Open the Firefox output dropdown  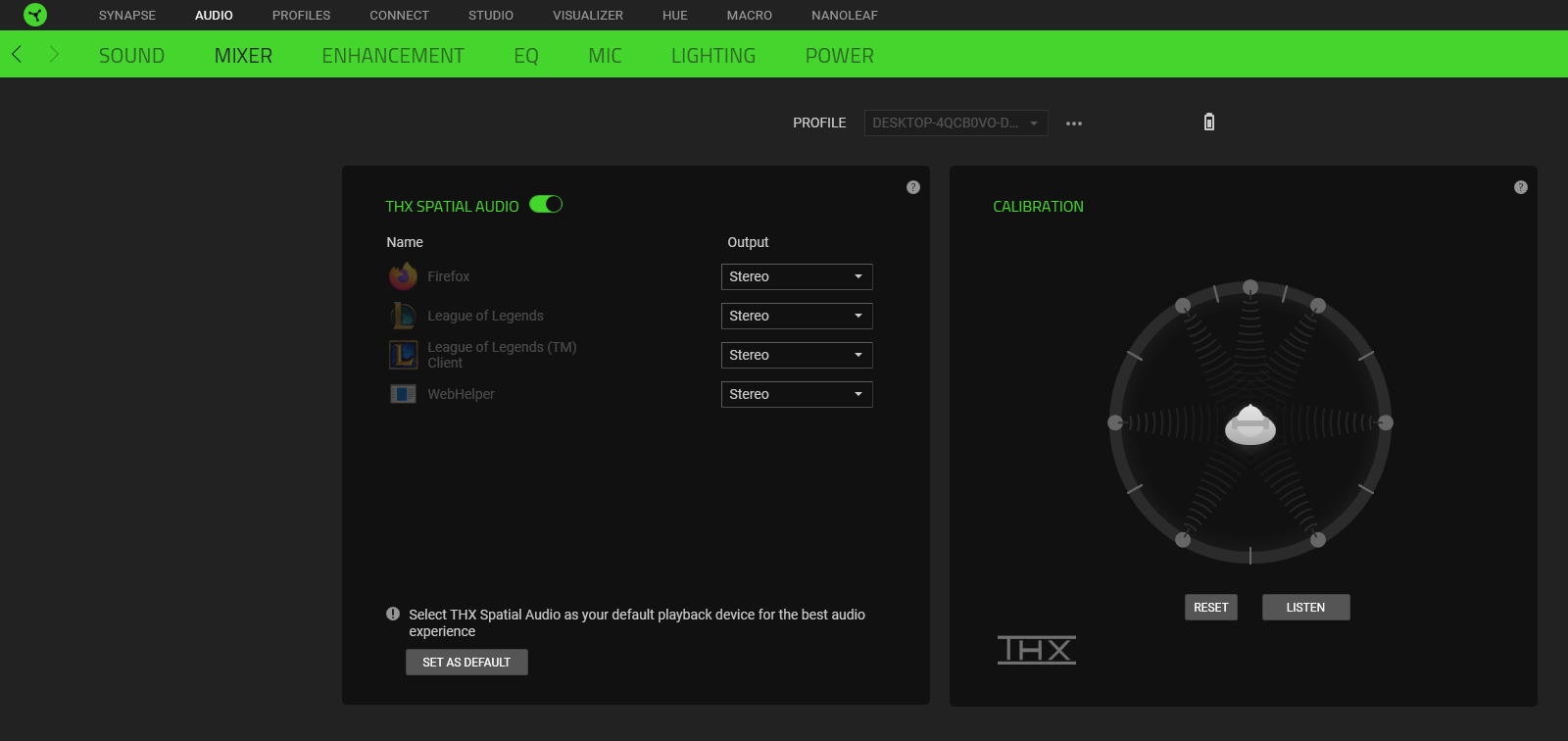tap(797, 276)
